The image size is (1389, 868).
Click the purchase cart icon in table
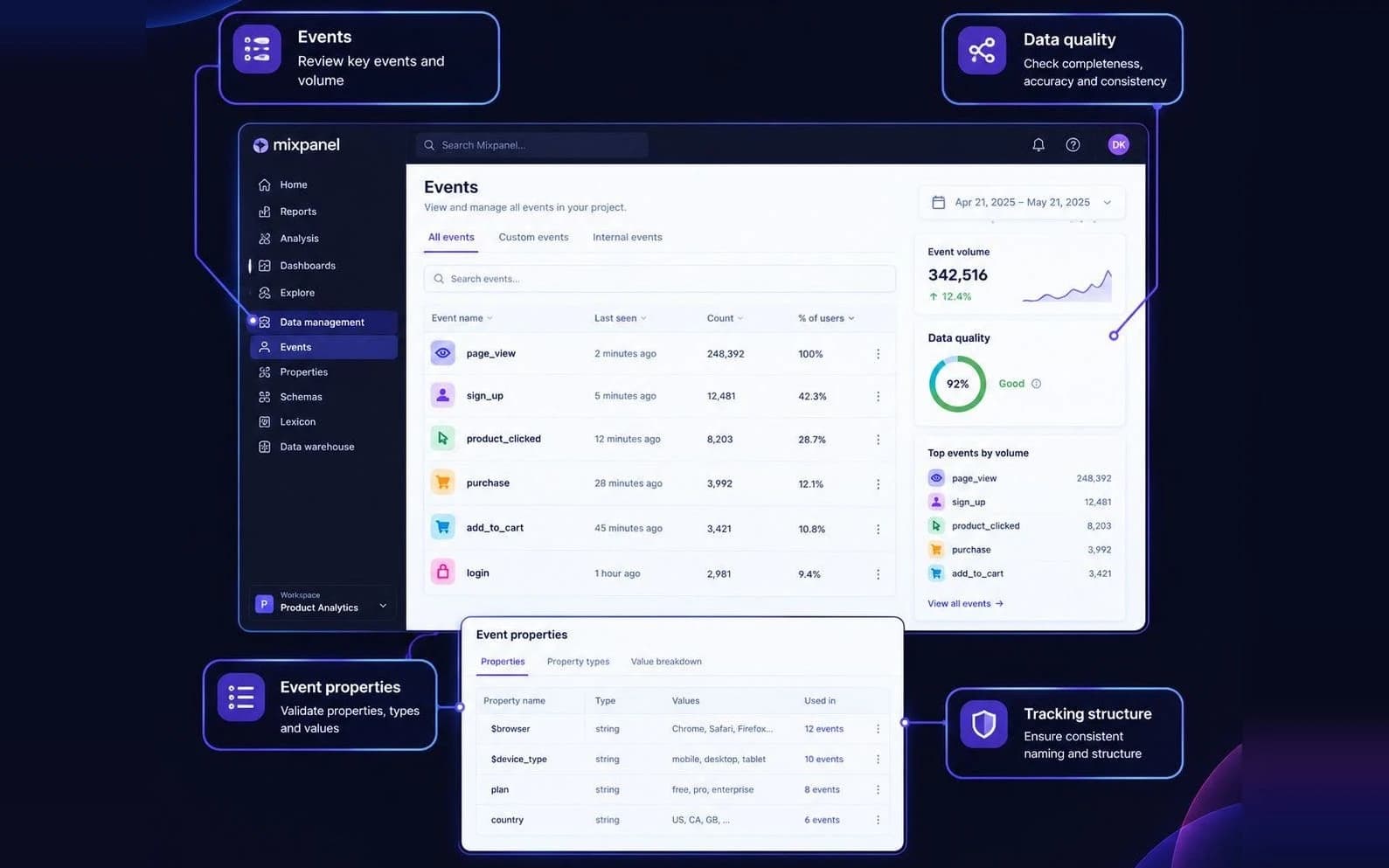(443, 483)
